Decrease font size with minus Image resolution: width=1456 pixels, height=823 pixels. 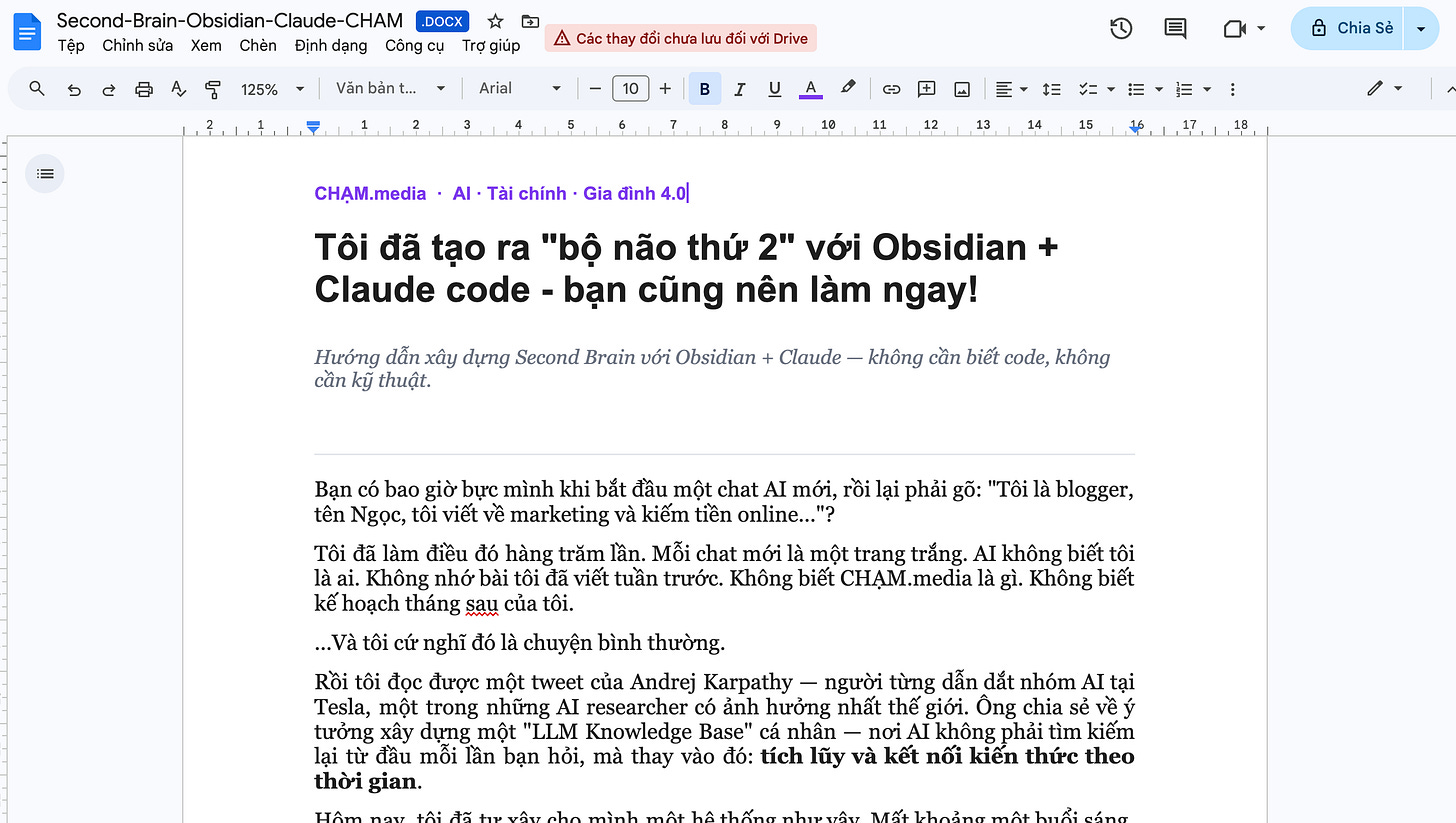(595, 89)
